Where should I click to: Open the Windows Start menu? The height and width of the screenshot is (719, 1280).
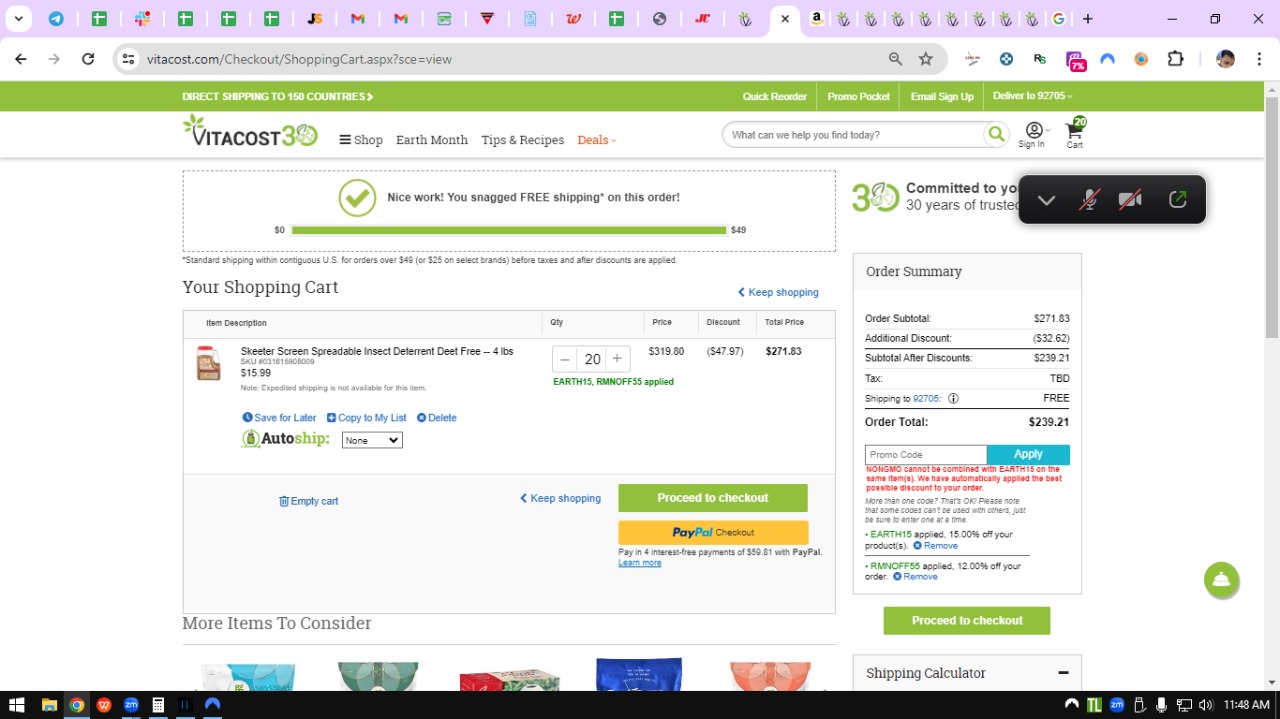(x=16, y=705)
